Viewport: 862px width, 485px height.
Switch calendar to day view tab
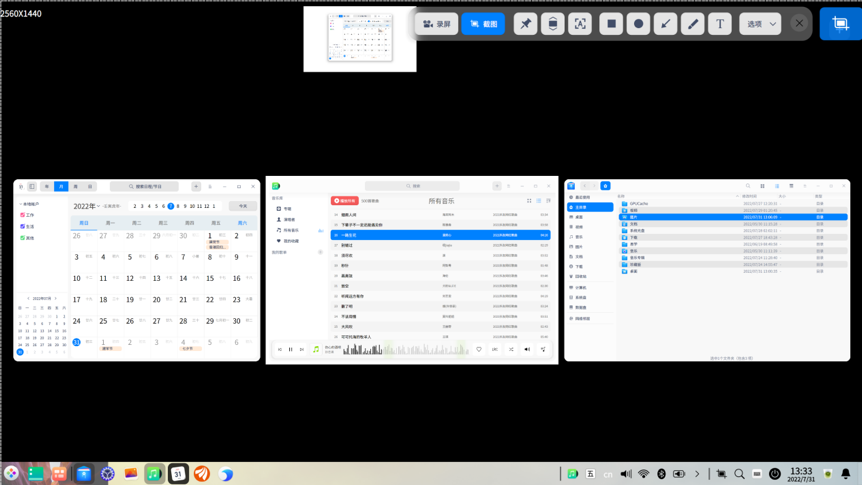pos(90,186)
